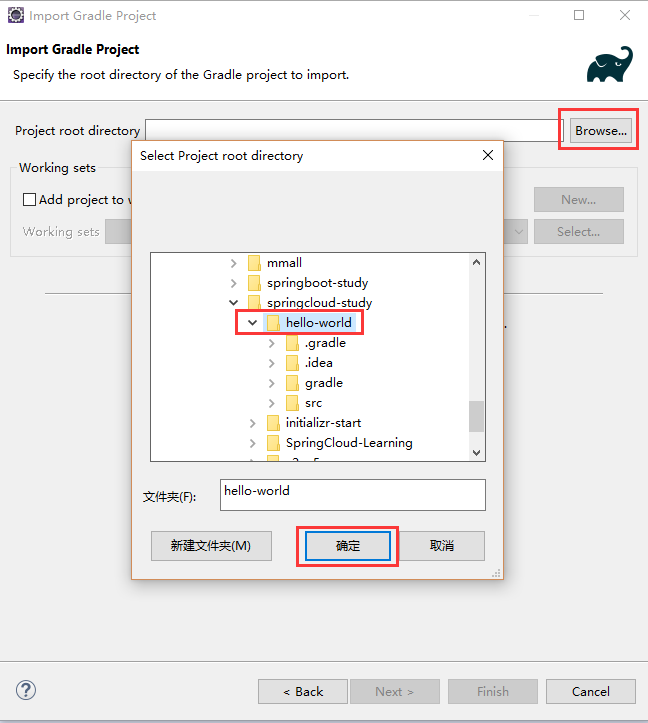Click the Browse... button

[600, 130]
